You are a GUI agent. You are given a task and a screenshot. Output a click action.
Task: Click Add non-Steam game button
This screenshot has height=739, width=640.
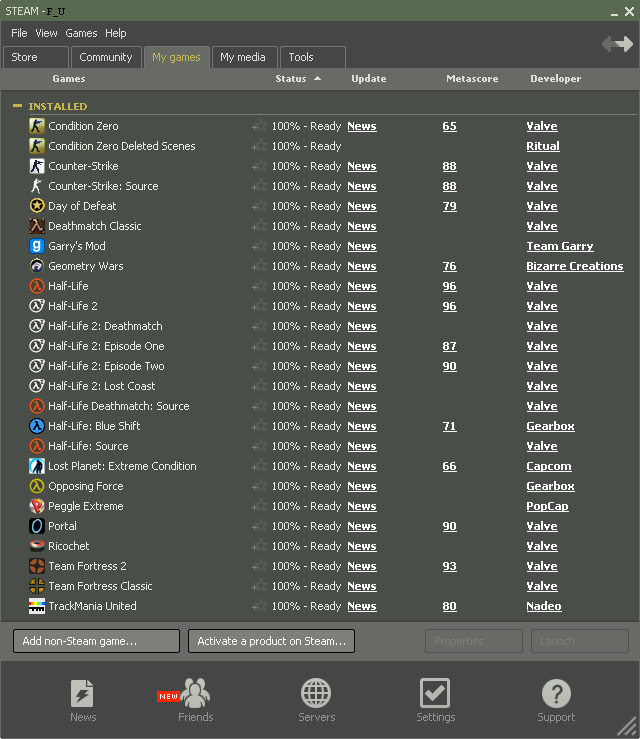click(96, 641)
